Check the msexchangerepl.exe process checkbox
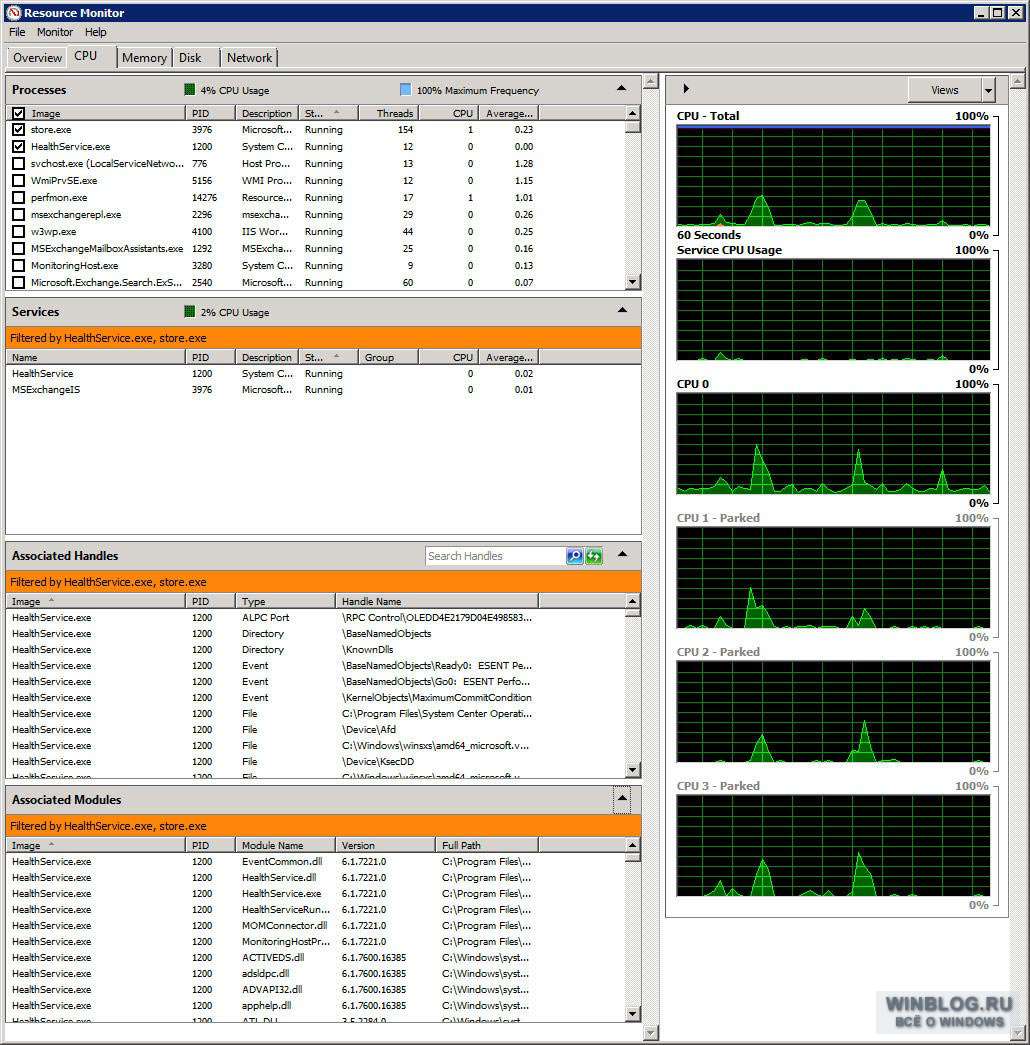 tap(19, 215)
